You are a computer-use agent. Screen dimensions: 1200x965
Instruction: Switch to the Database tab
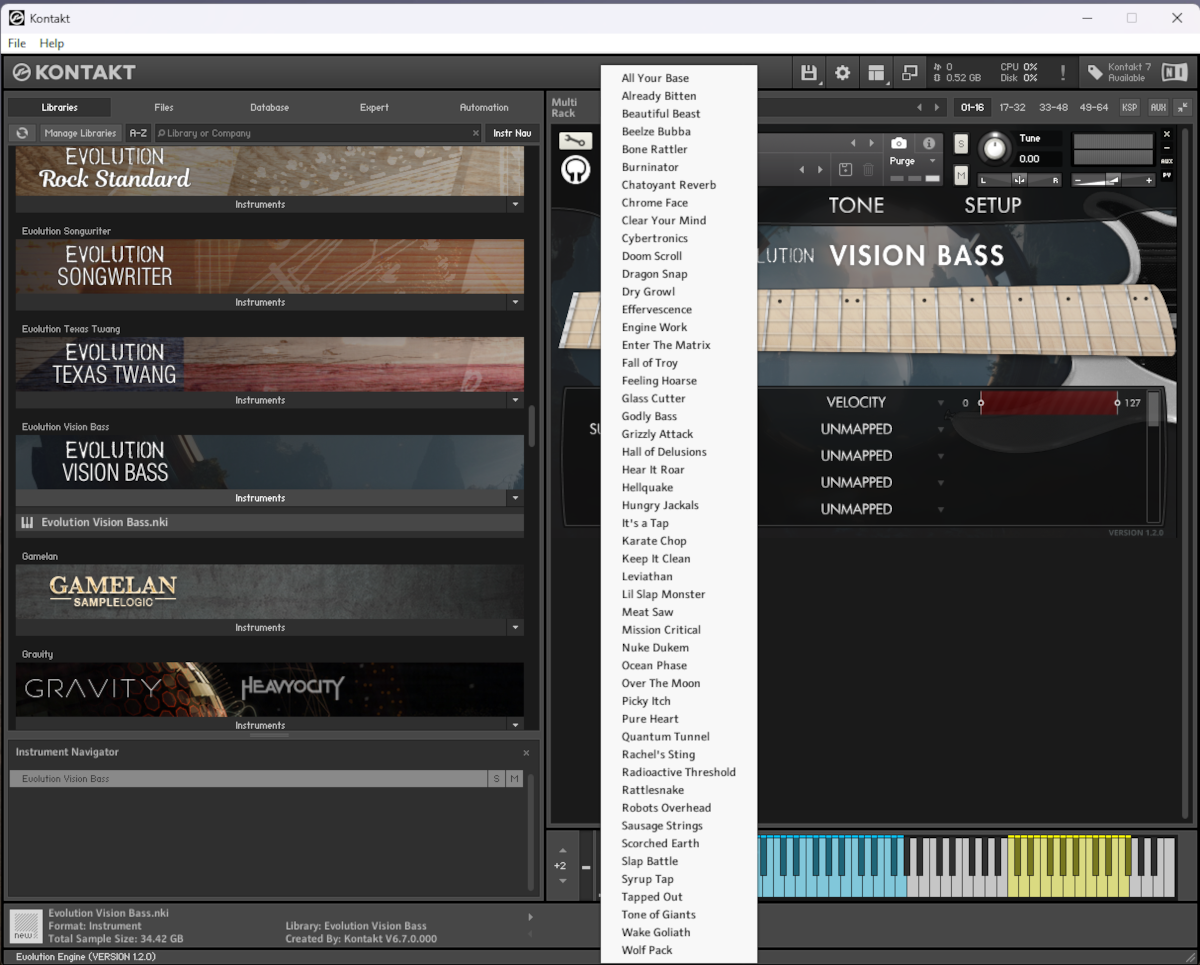(269, 107)
